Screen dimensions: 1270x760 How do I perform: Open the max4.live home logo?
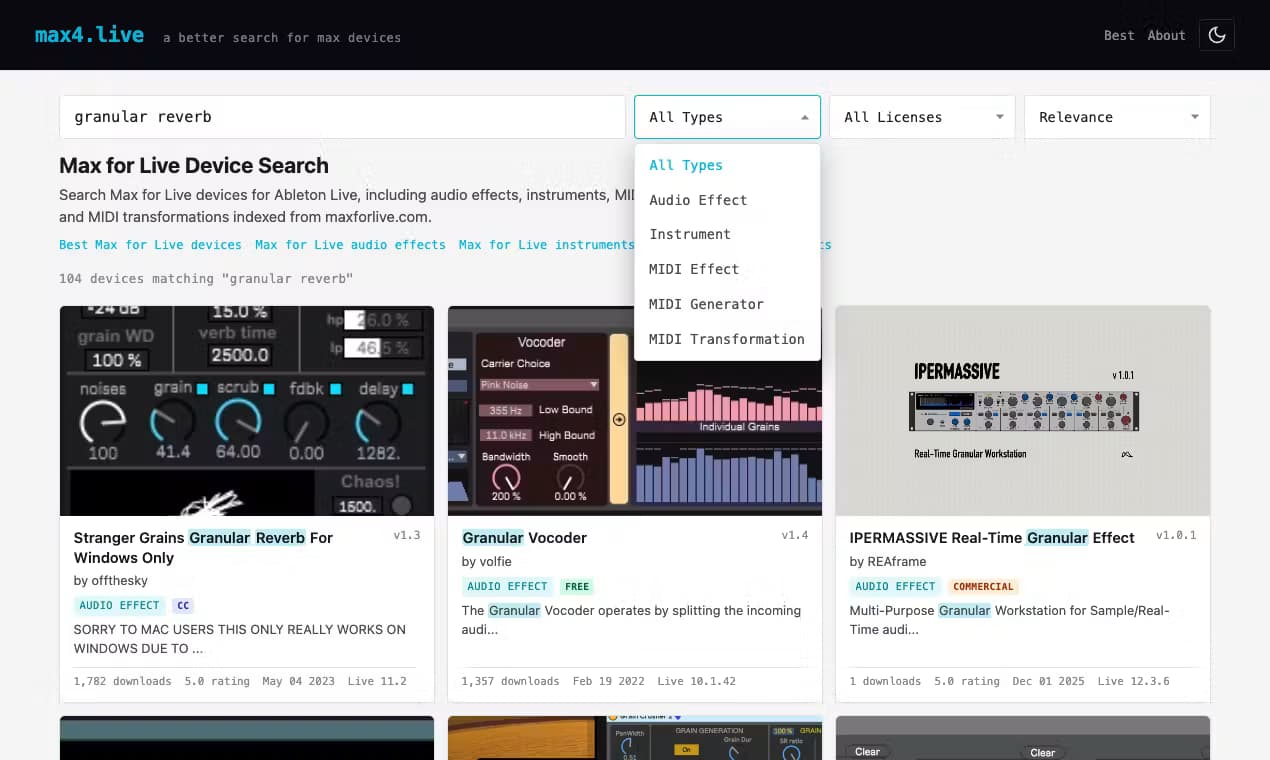coord(89,35)
